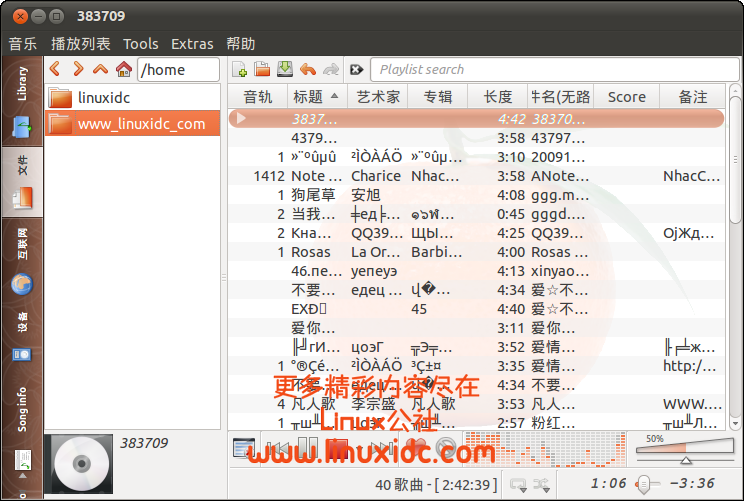Select the song row titled 狗尾草
The height and width of the screenshot is (501, 744).
click(476, 195)
